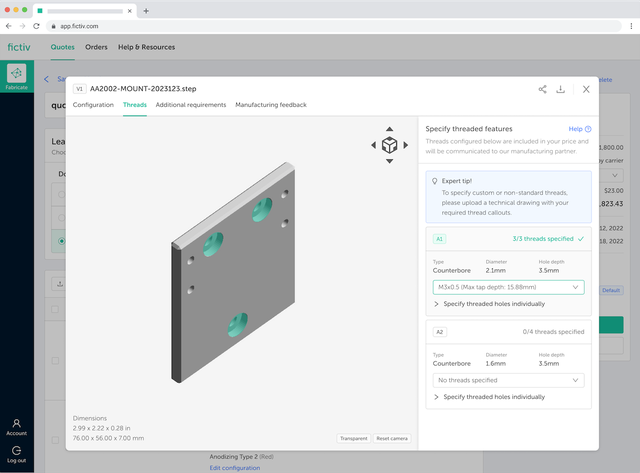Click the 0/4 threads specified status
This screenshot has width=640, height=473.
(x=553, y=332)
